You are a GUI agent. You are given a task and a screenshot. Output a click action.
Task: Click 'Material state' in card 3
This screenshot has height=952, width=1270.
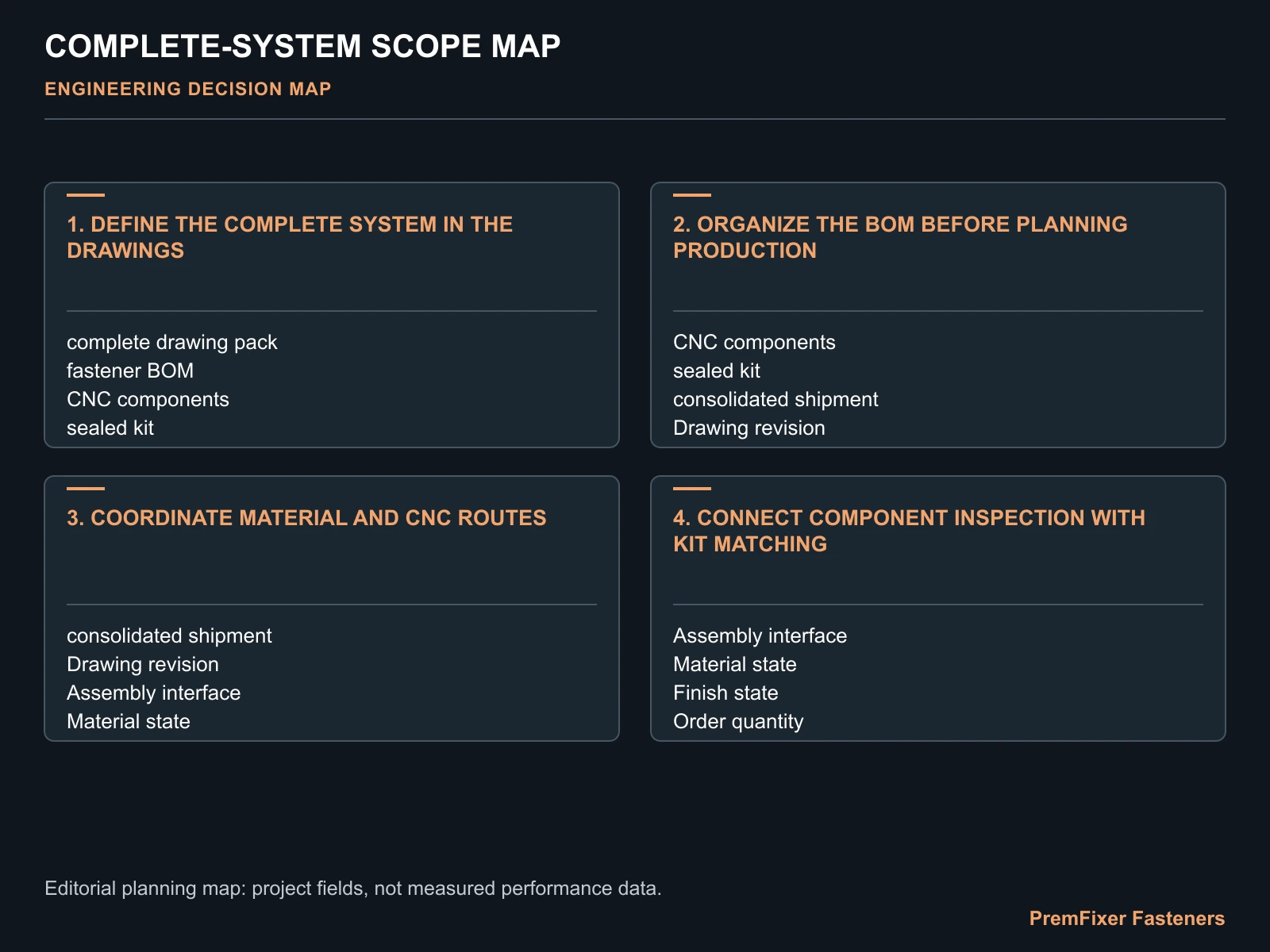129,721
